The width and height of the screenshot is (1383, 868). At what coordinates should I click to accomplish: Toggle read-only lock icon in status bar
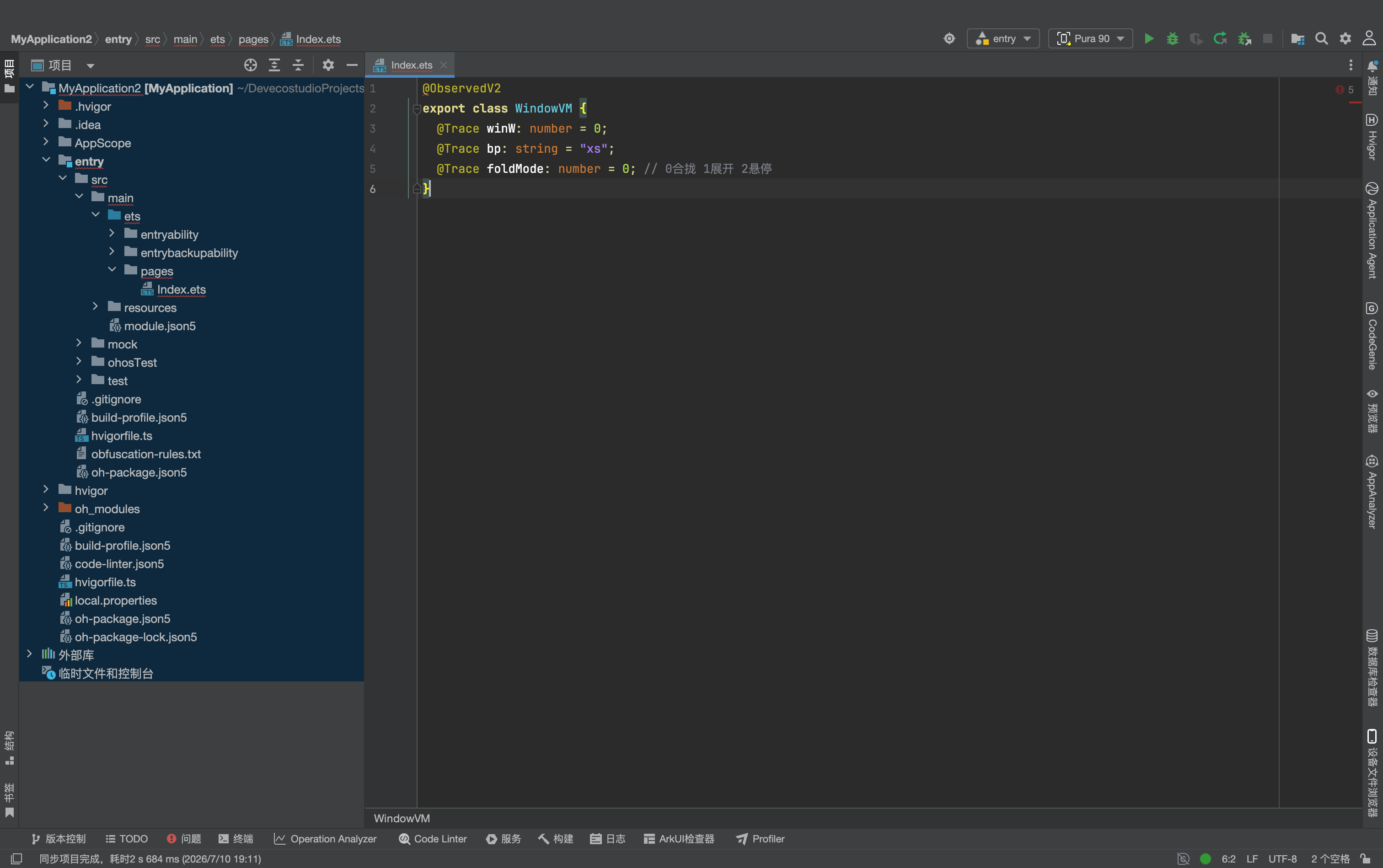1366,859
